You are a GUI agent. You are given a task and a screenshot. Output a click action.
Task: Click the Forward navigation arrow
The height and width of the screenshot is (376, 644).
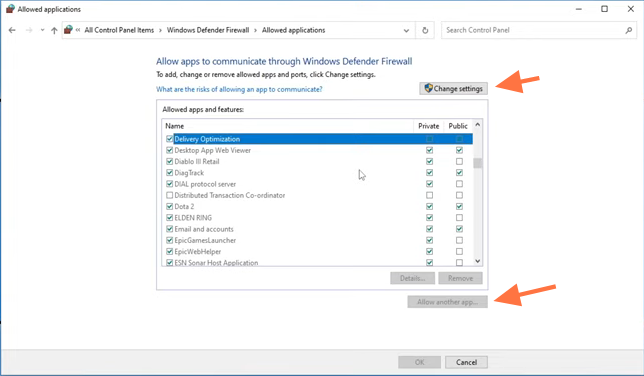pyautogui.click(x=29, y=30)
